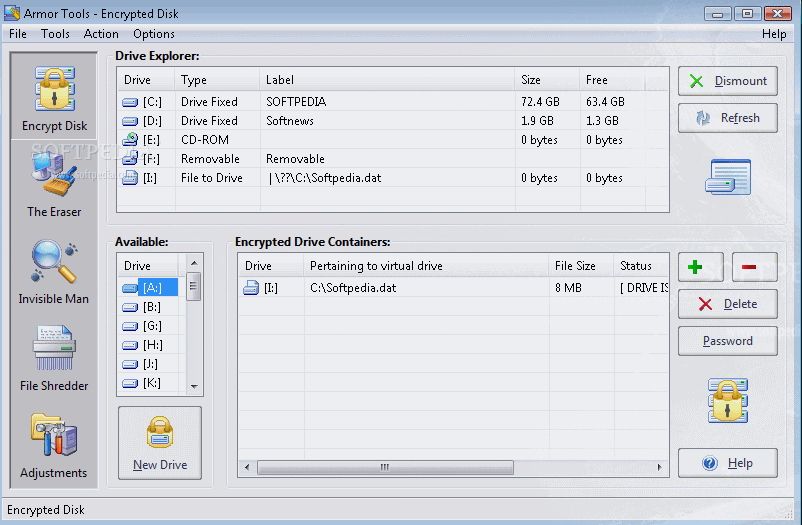Screen dimensions: 802x525
Task: Click the 8 MB file size cell
Action: point(568,288)
